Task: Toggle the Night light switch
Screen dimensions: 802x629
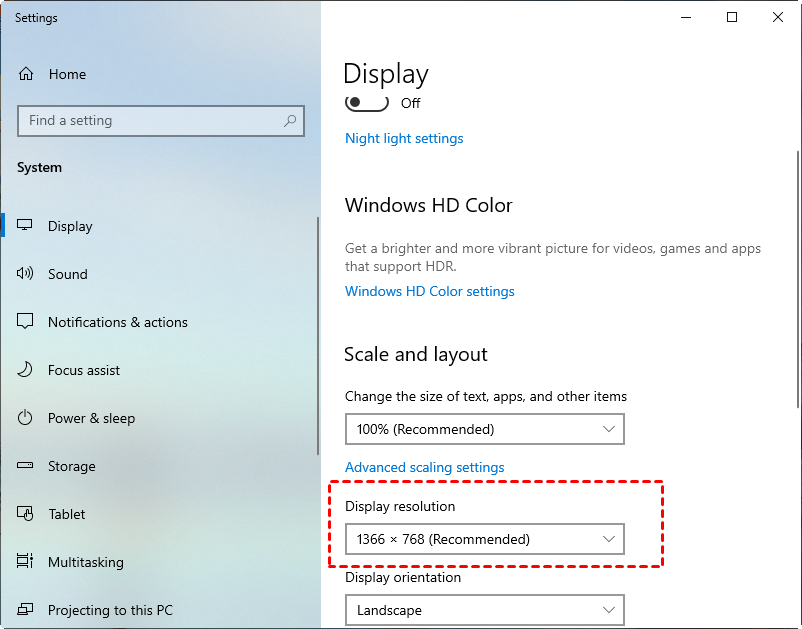Action: pos(367,103)
